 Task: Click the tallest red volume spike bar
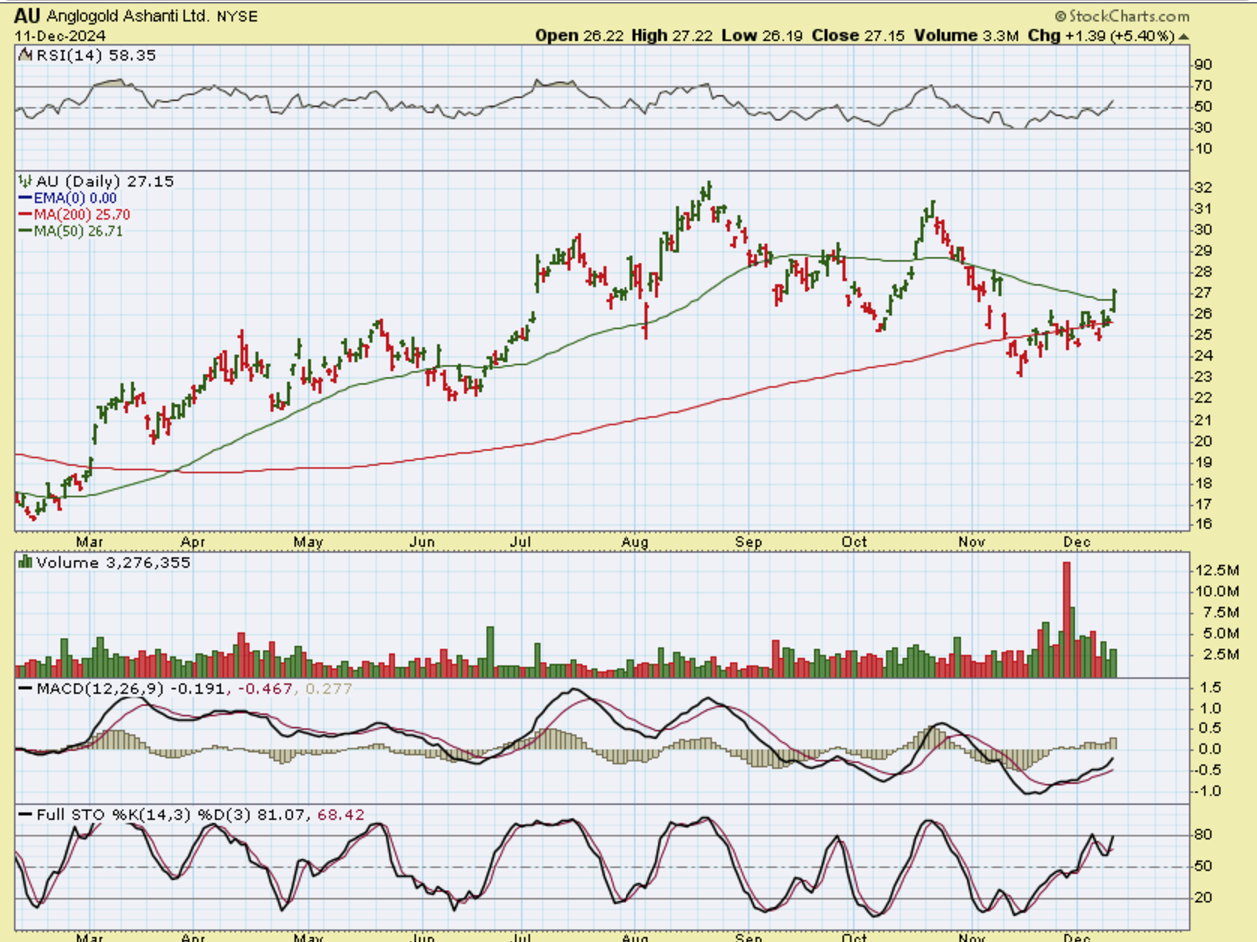tap(1066, 620)
